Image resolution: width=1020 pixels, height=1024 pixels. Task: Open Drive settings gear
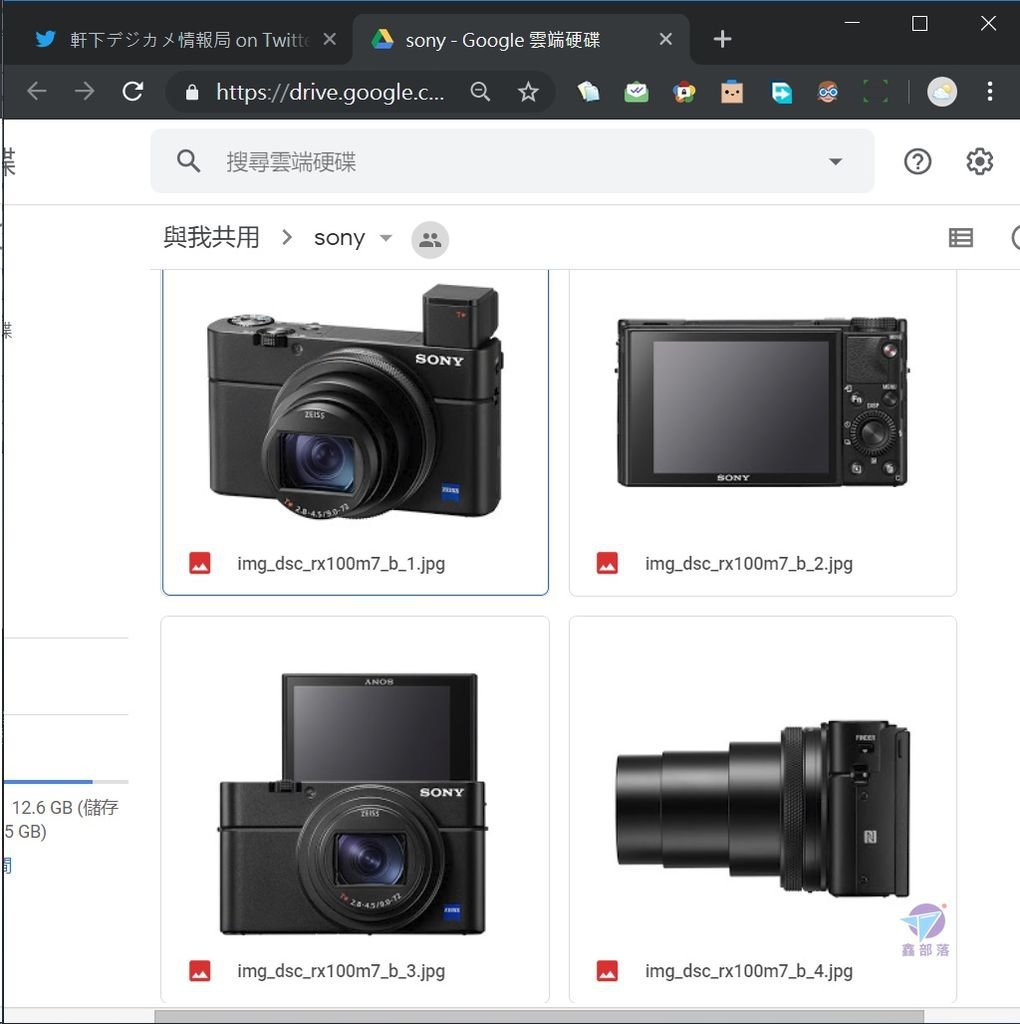980,161
